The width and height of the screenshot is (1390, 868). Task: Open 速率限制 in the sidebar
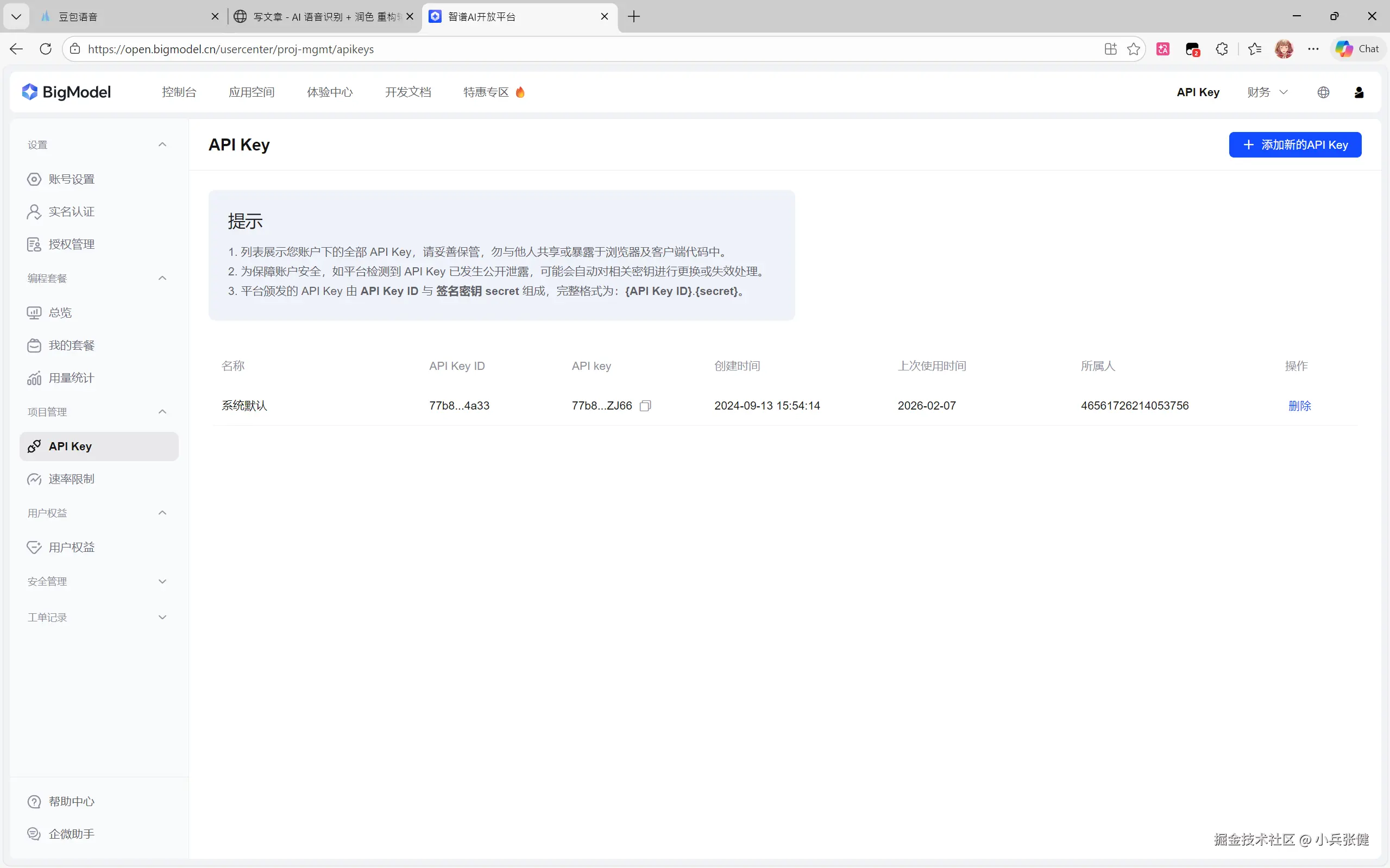(x=71, y=479)
